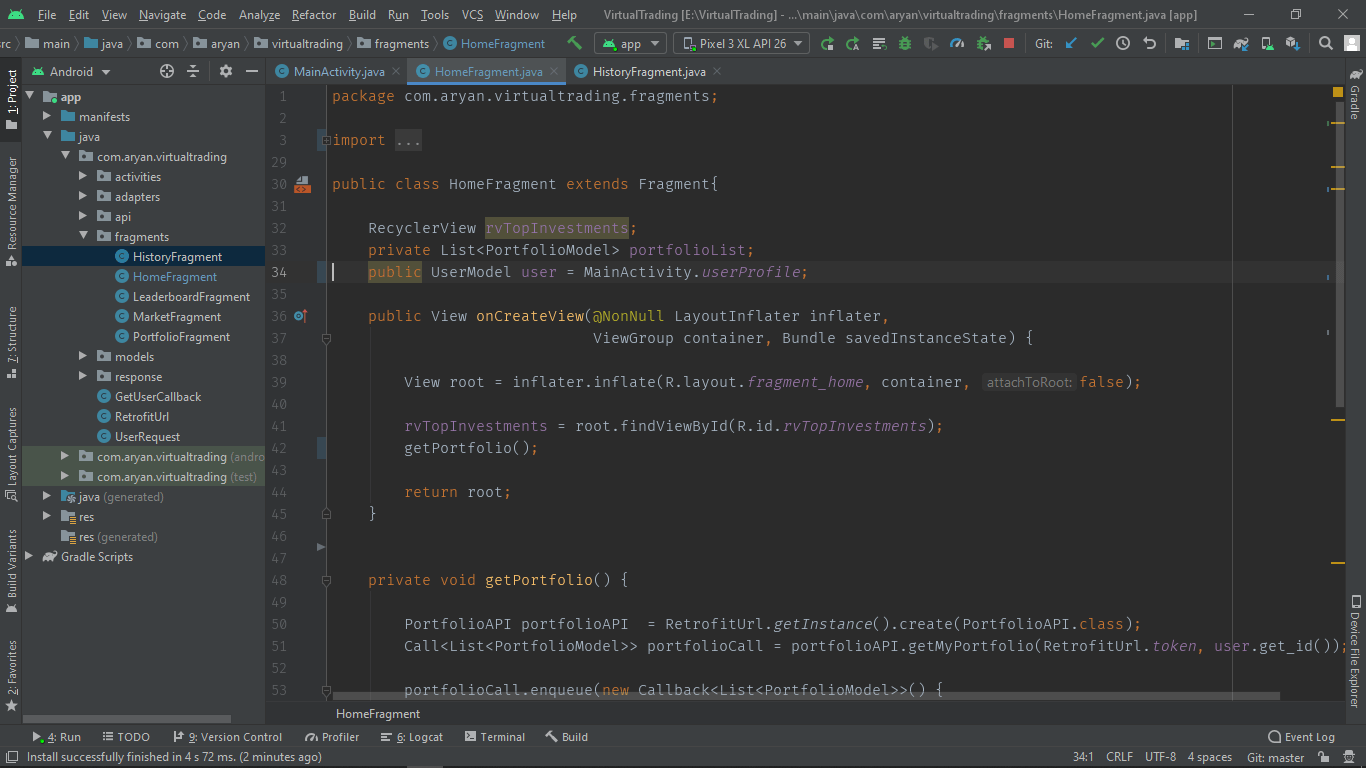Profile the app with the gauge icon
Viewport: 1366px width, 768px height.
(957, 42)
